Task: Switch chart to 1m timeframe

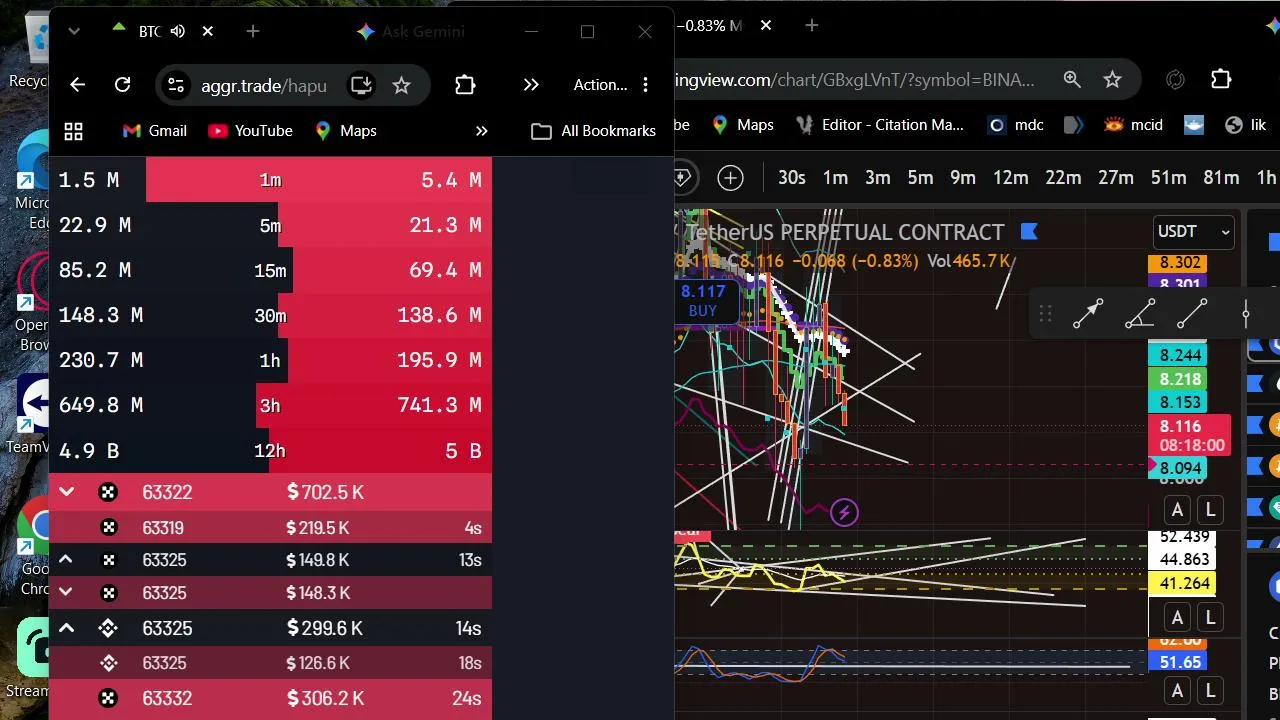Action: [x=835, y=178]
